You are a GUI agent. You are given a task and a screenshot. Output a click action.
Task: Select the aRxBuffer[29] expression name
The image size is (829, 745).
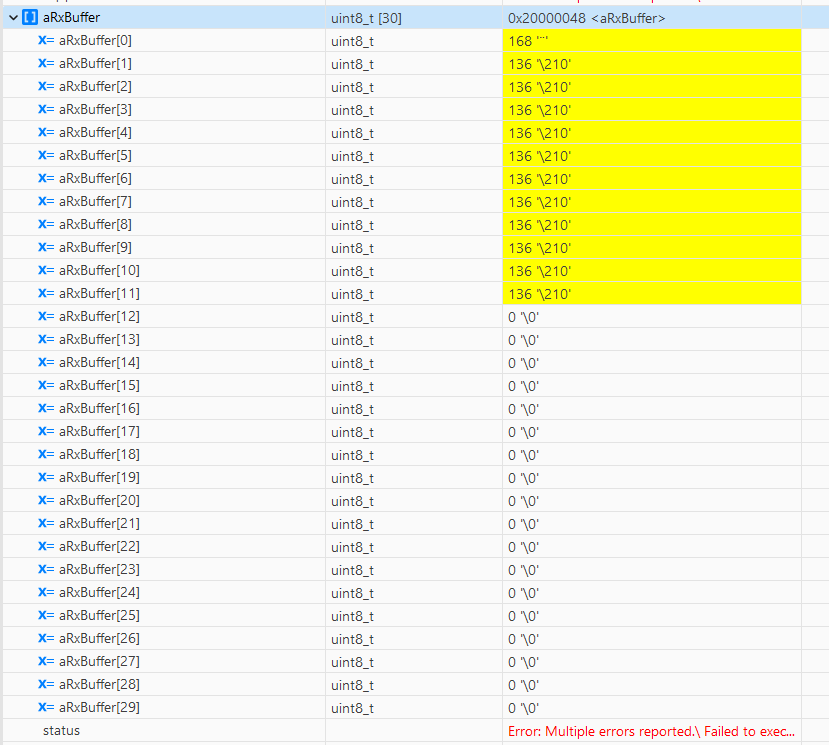click(x=99, y=707)
